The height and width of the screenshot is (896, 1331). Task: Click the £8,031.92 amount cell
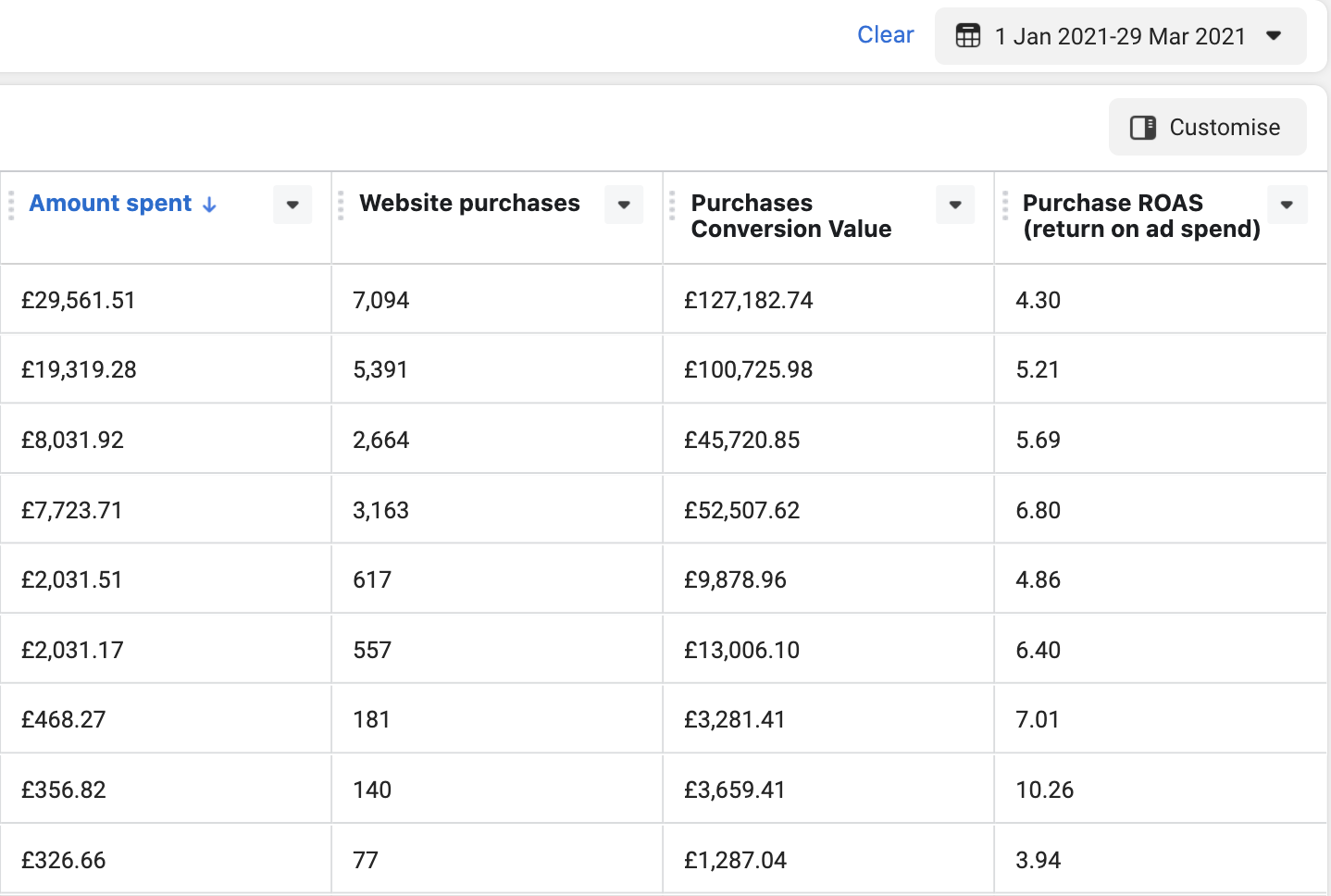[x=166, y=440]
